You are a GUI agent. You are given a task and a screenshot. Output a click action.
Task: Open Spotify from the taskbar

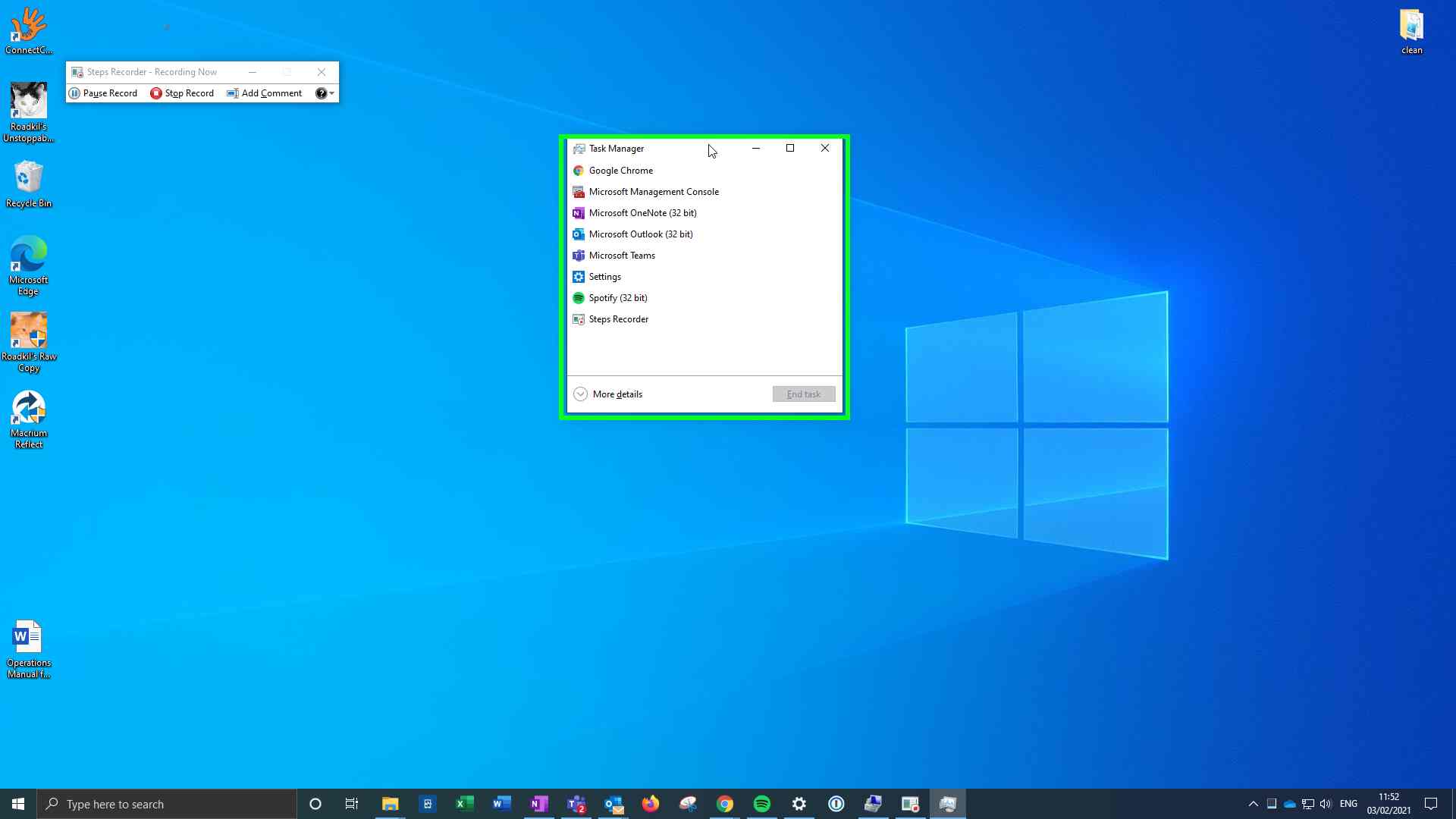coord(761,804)
